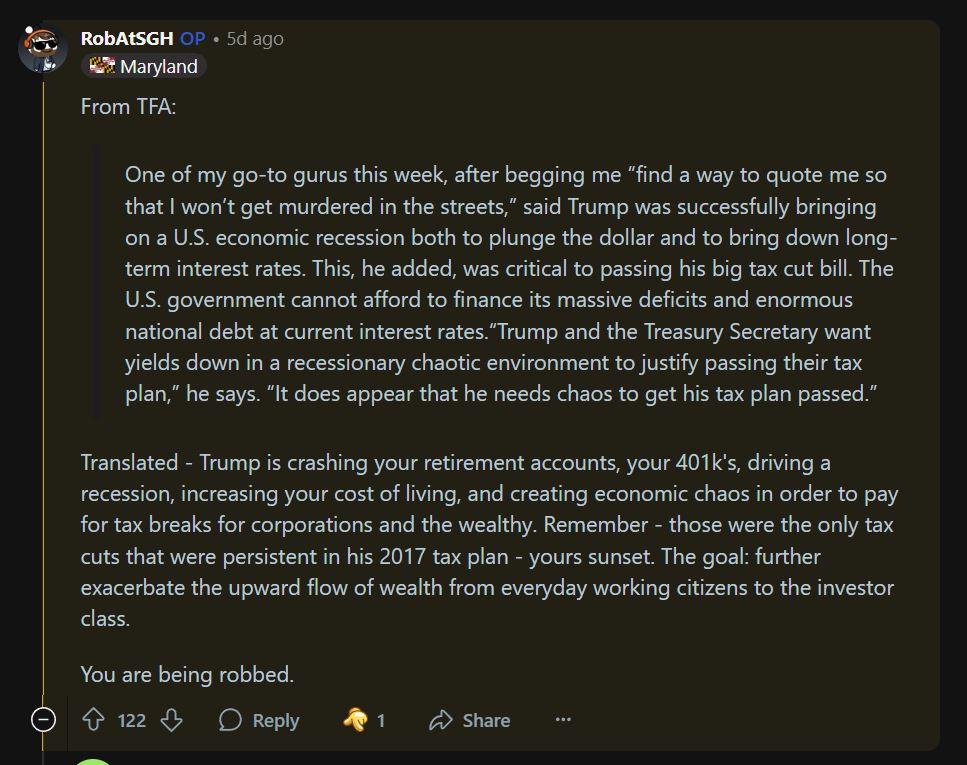967x765 pixels.
Task: Click inside the quoted TFA block text
Action: [x=500, y=285]
